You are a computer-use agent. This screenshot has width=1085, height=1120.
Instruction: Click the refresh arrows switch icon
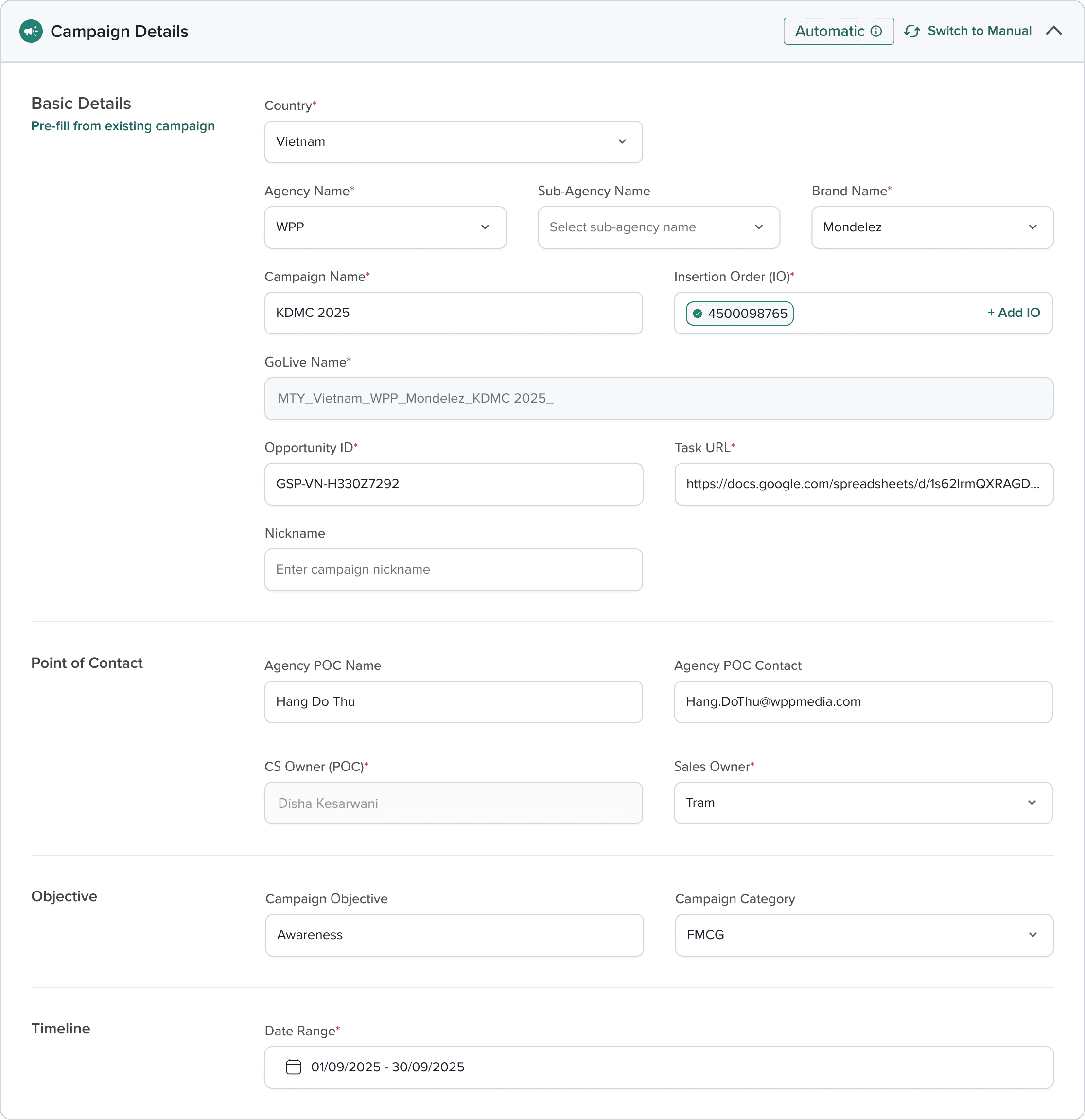point(911,32)
